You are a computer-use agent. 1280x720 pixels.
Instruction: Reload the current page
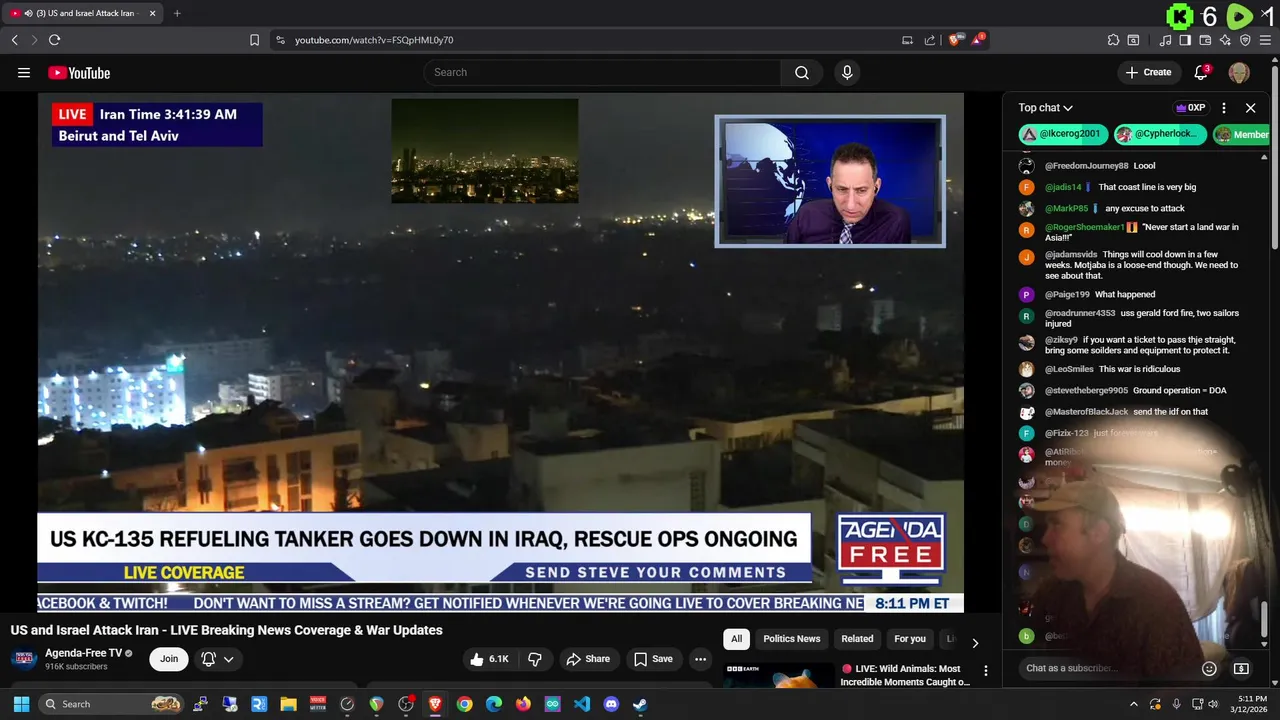[x=54, y=40]
